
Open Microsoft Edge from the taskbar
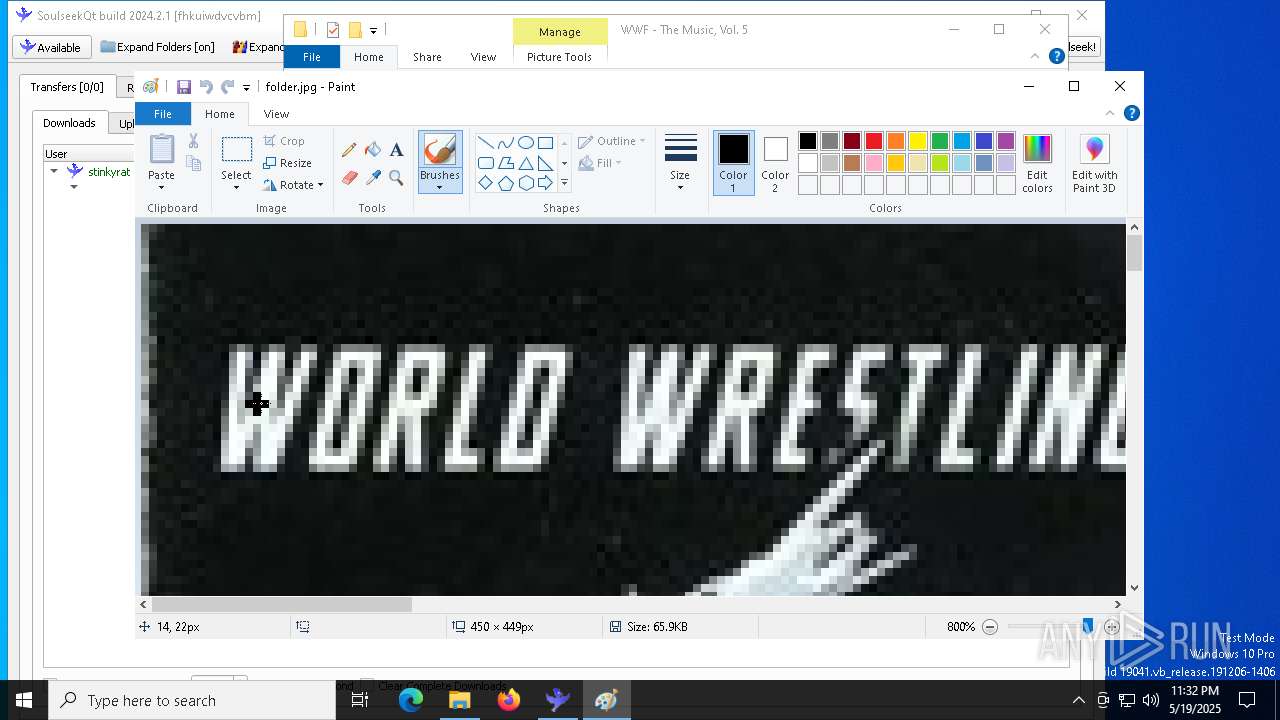[411, 700]
